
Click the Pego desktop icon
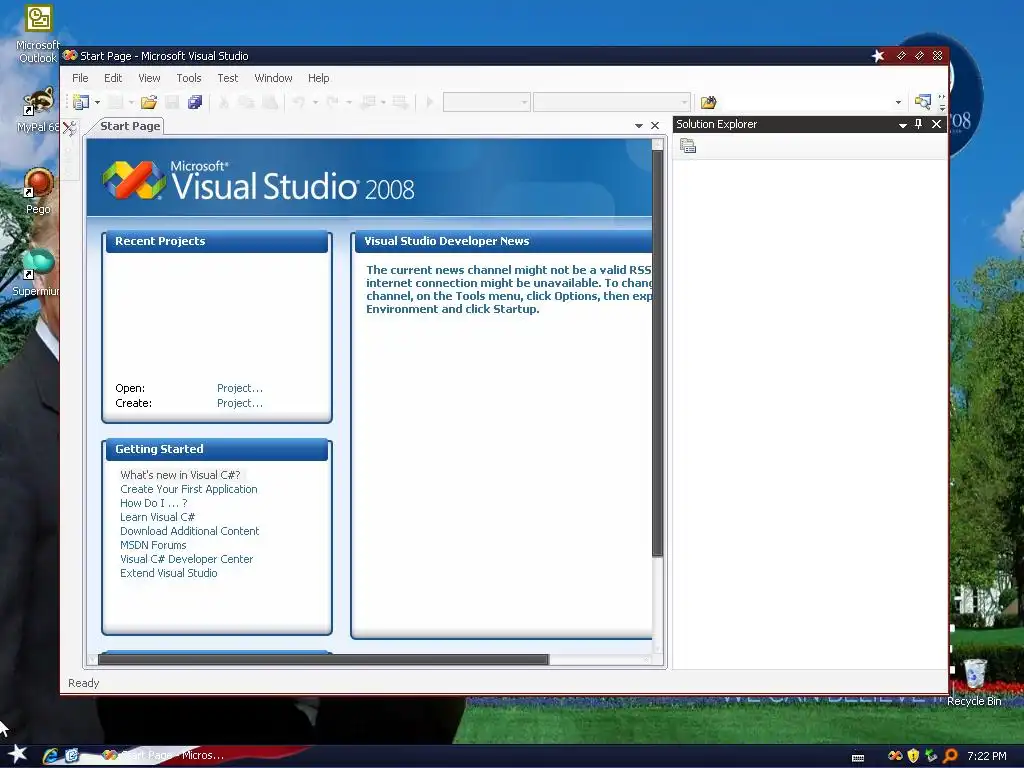(x=38, y=191)
